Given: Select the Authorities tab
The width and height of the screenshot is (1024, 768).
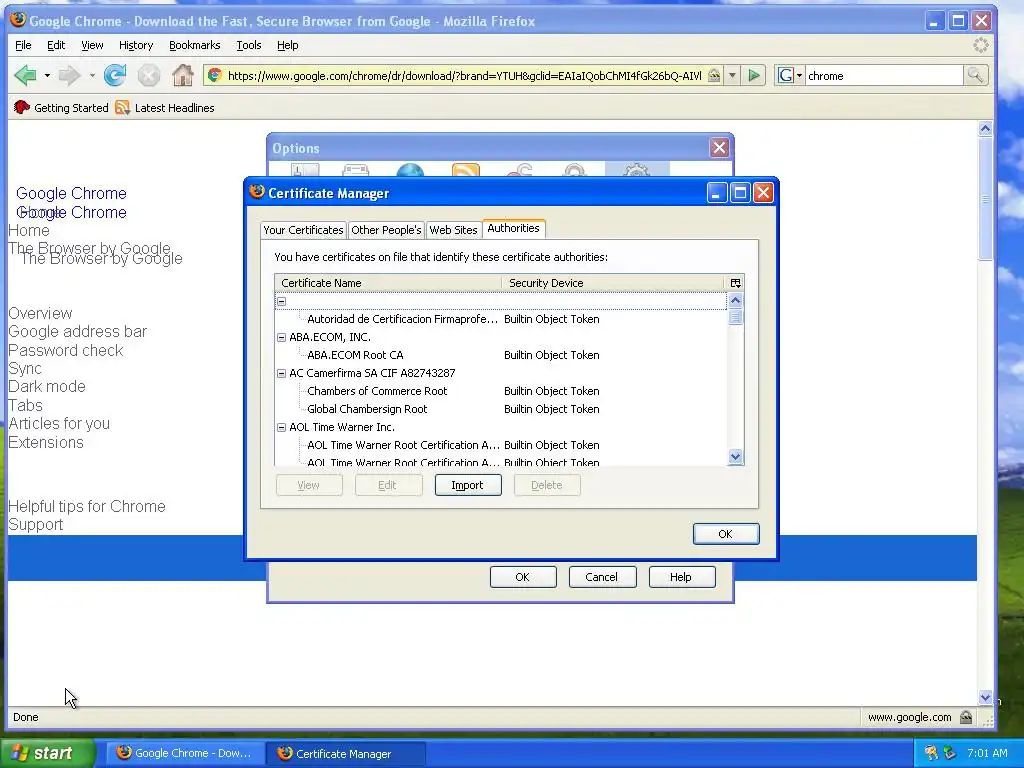Looking at the screenshot, I should pos(513,229).
